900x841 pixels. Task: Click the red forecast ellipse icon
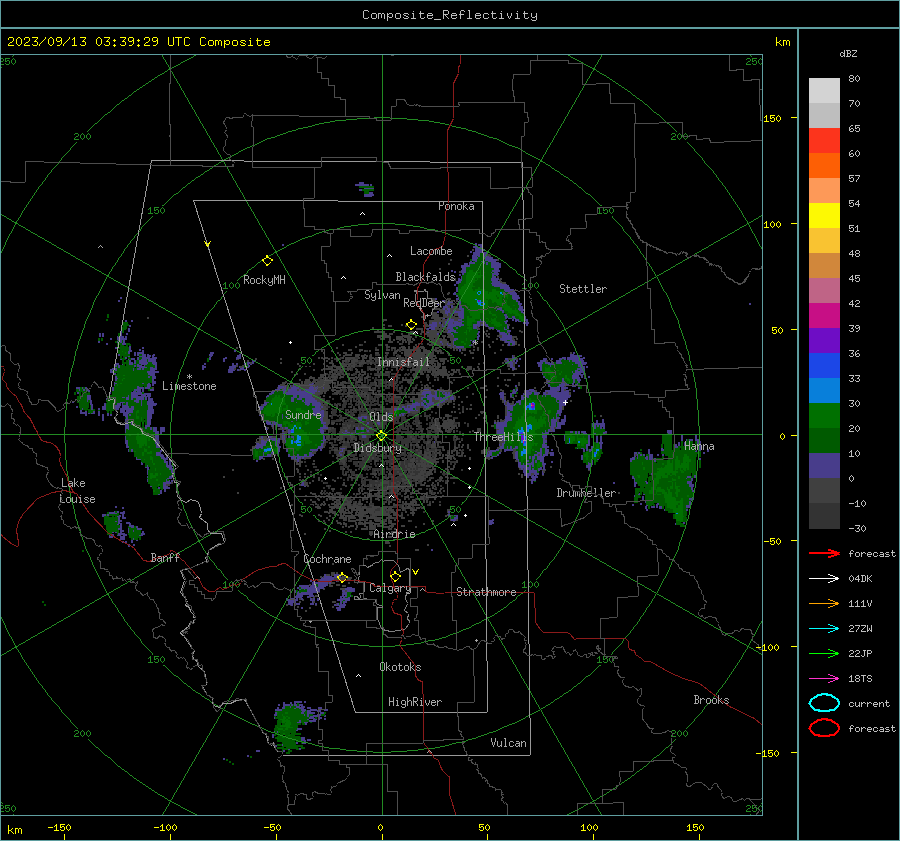[824, 728]
